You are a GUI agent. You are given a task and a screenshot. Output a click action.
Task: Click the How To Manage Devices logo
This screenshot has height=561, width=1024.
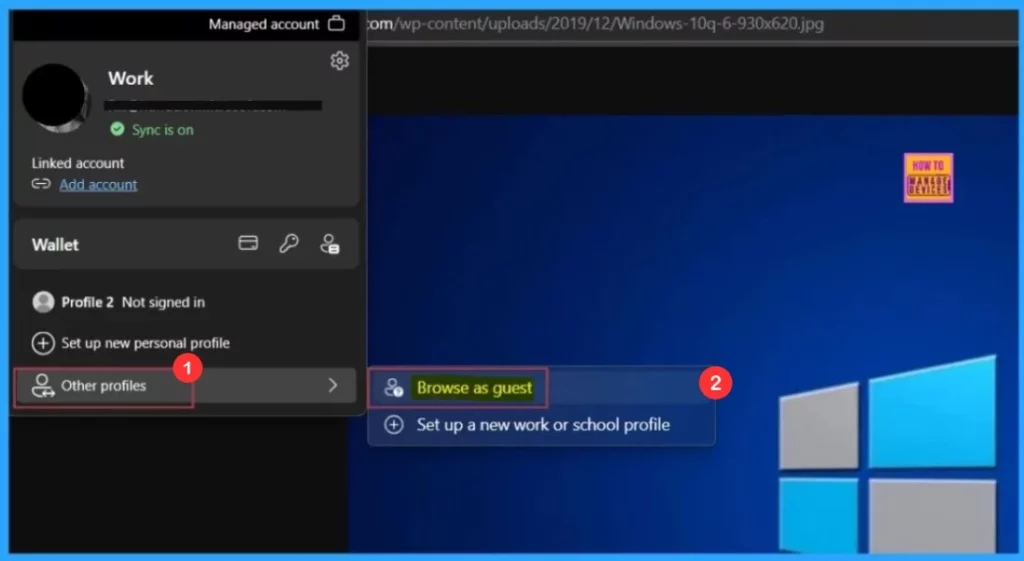click(928, 178)
